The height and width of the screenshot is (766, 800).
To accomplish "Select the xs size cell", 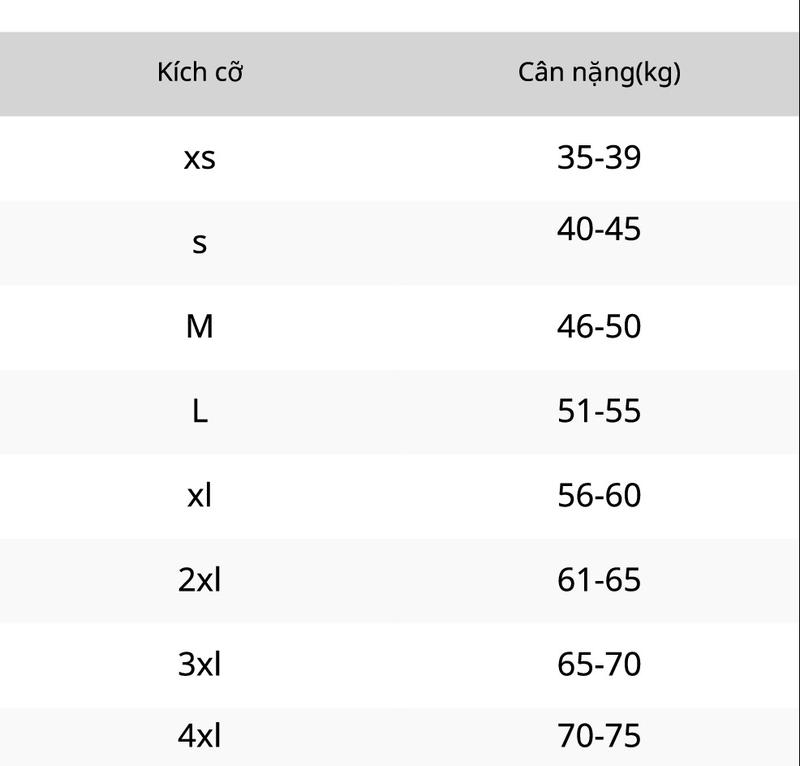I will pyautogui.click(x=199, y=158).
